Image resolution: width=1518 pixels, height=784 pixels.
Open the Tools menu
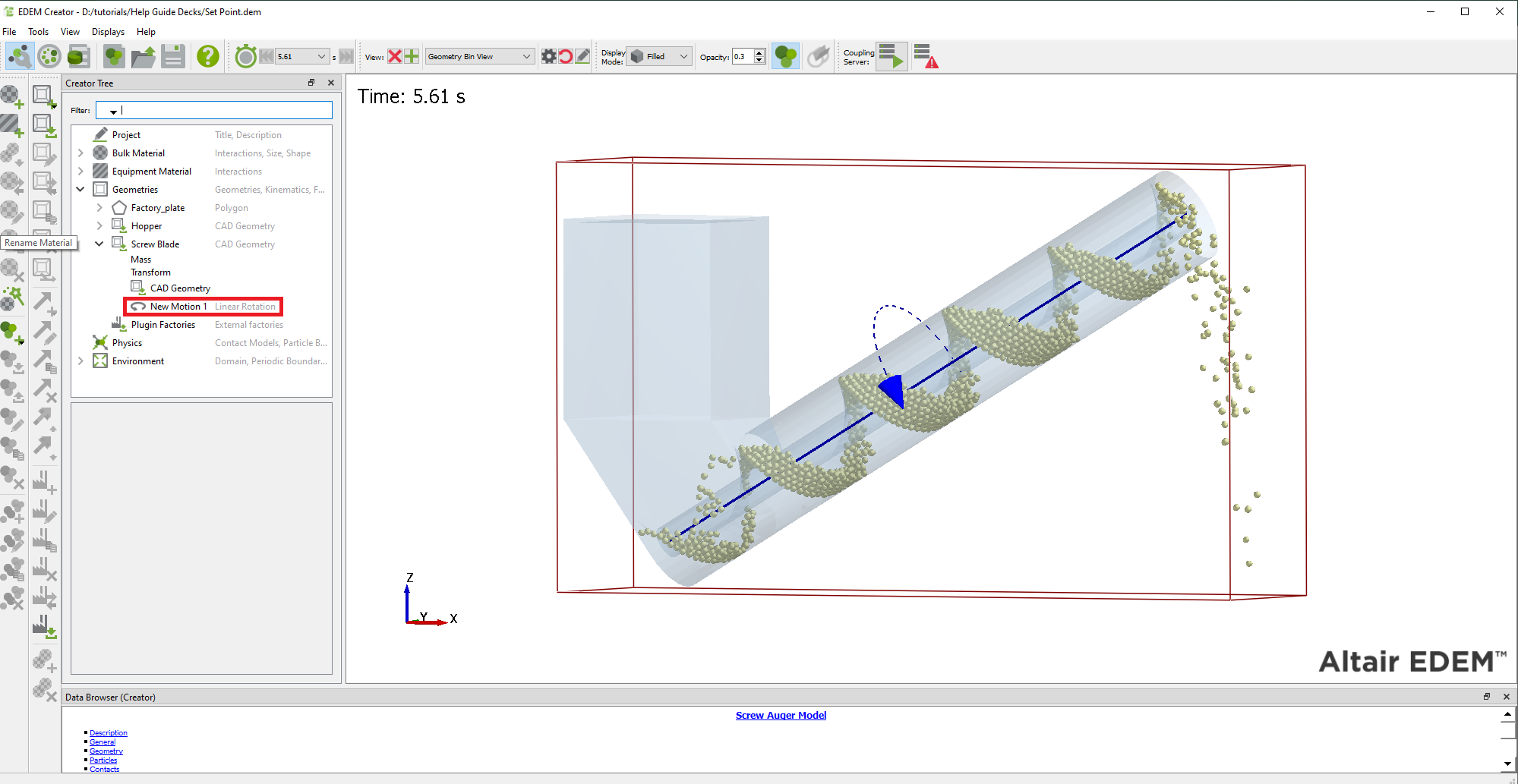[38, 32]
